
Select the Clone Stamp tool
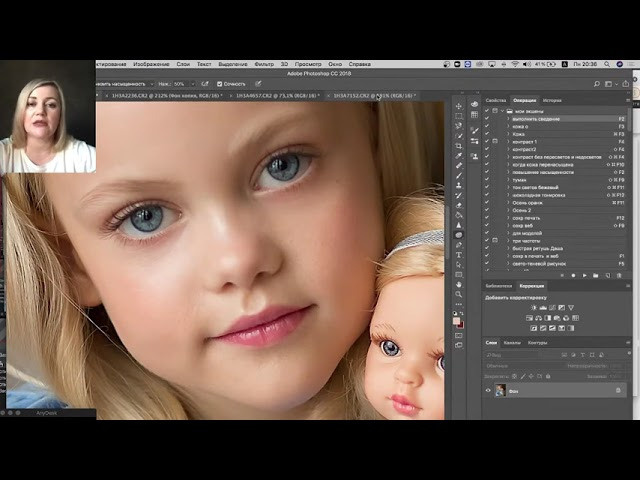pyautogui.click(x=459, y=185)
